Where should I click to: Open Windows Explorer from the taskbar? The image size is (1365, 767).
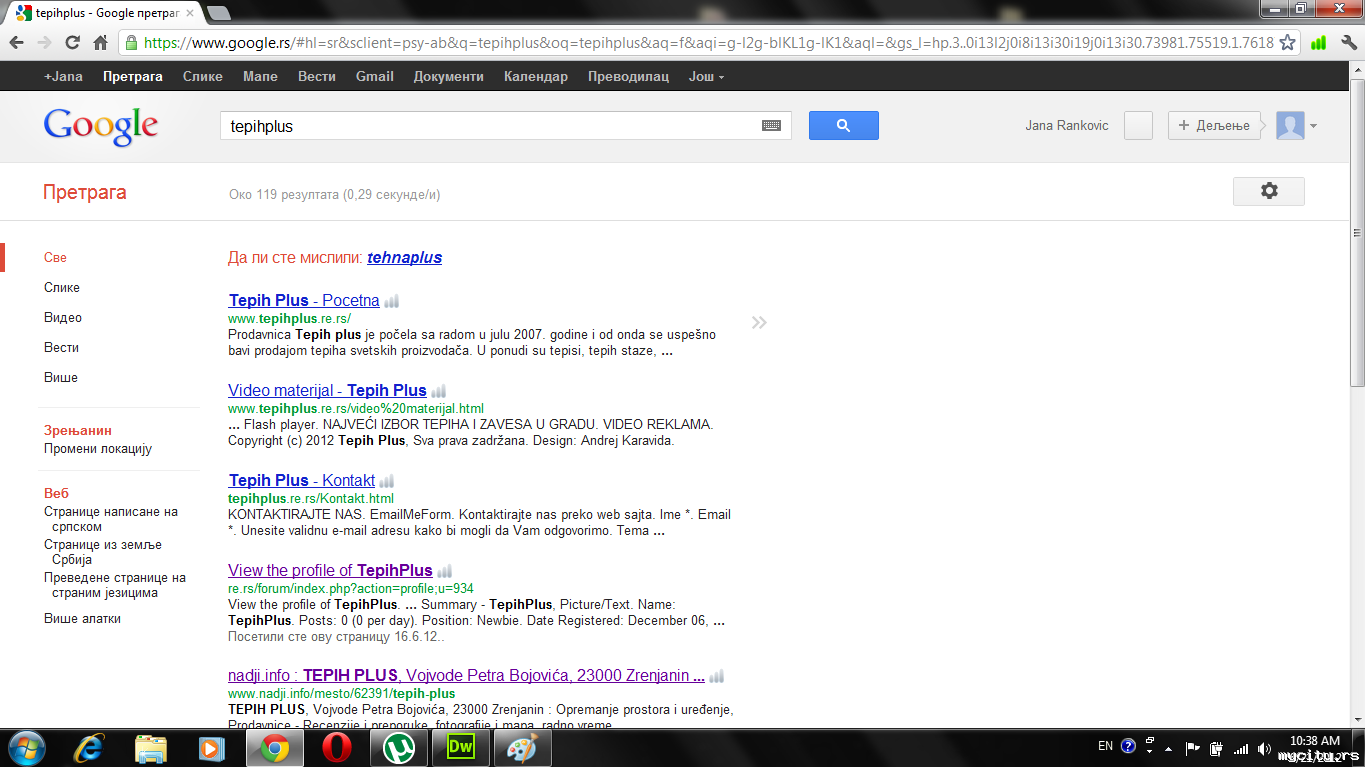(x=151, y=748)
